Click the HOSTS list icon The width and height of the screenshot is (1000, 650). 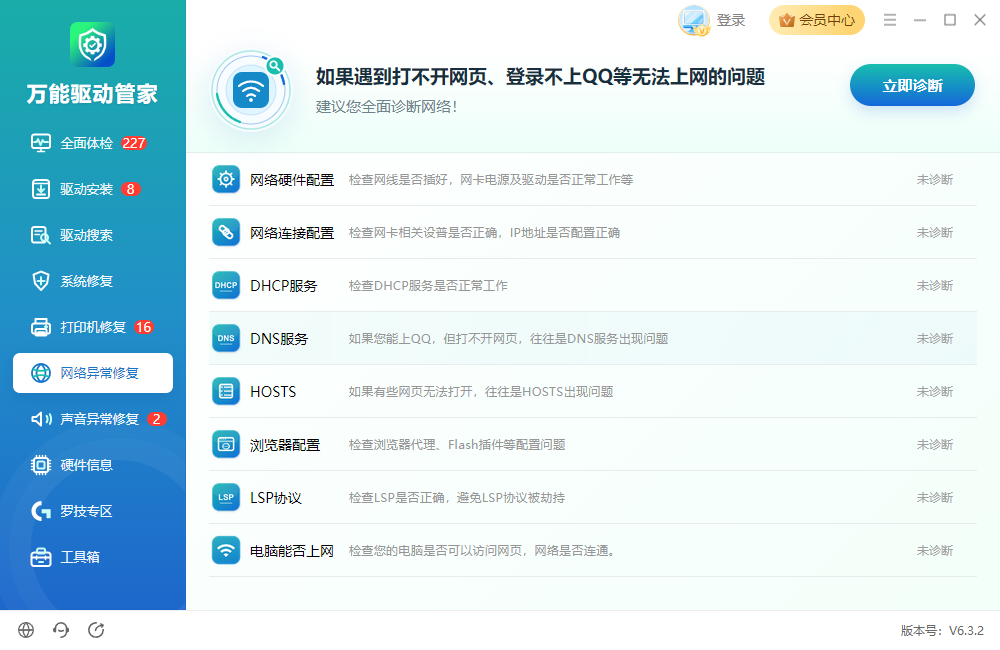[x=226, y=391]
